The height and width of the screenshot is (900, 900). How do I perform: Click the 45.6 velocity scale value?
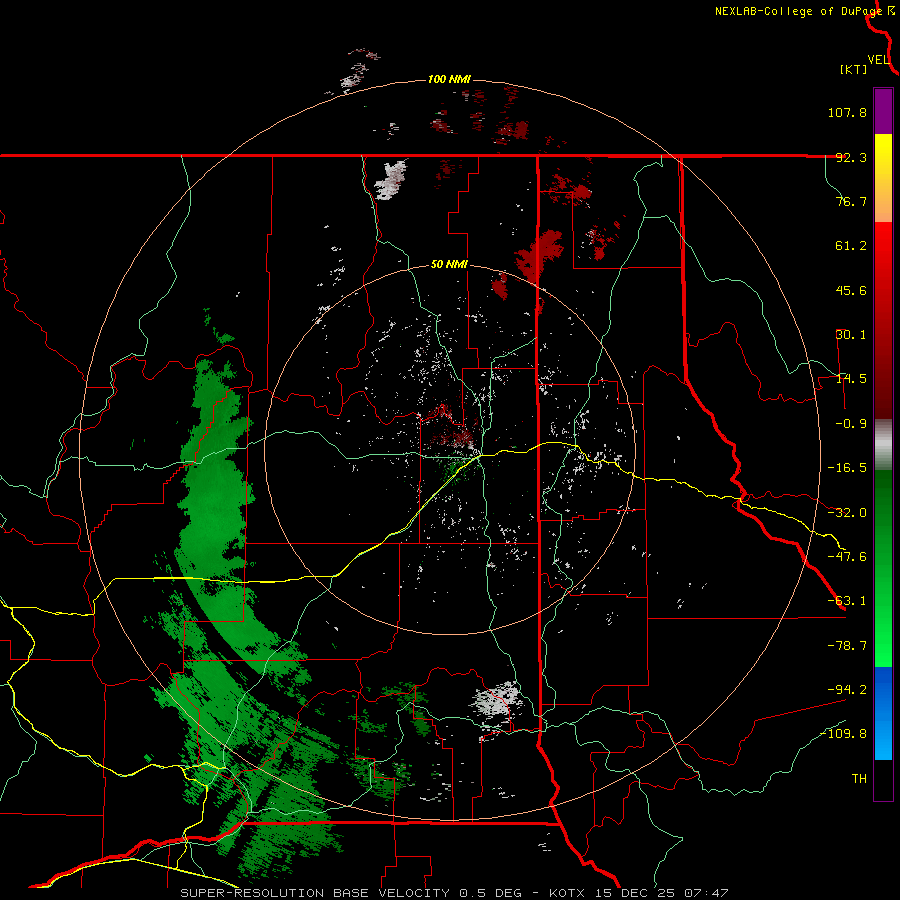[x=851, y=290]
